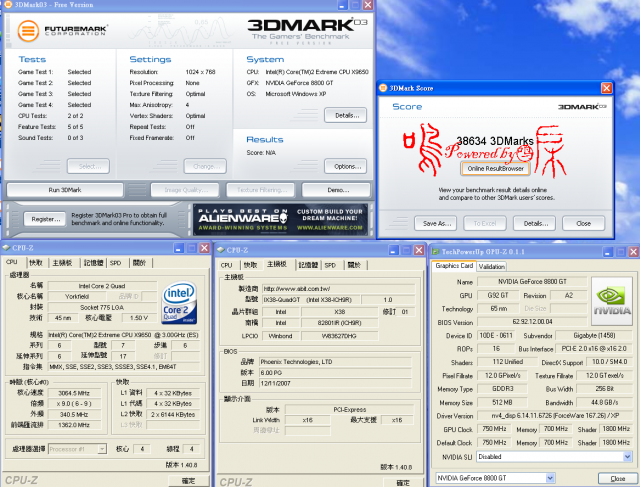Image resolution: width=640 pixels, height=487 pixels.
Task: Click the disabled To Excel button
Action: pos(485,223)
